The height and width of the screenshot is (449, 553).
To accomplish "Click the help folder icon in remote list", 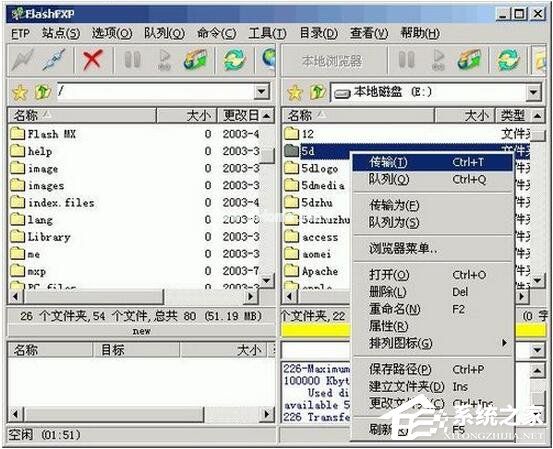I will click(x=17, y=151).
